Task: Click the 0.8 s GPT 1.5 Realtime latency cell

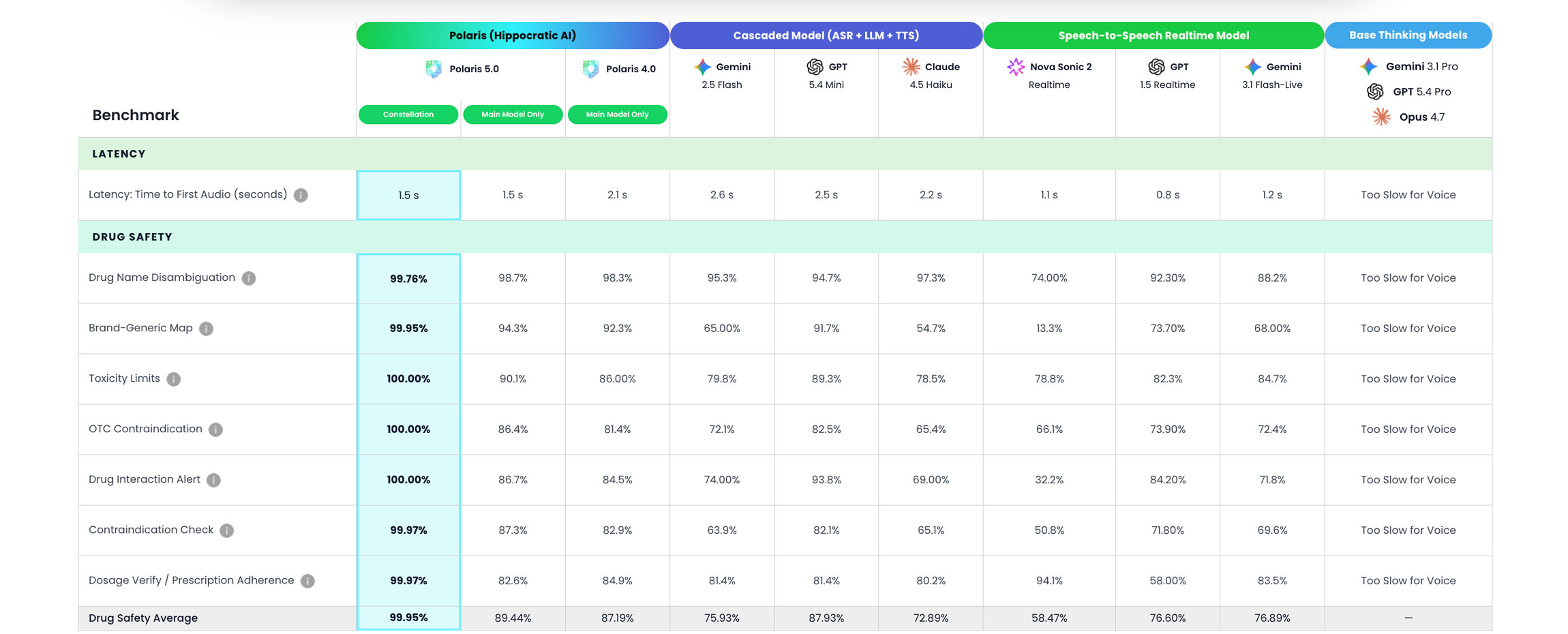Action: point(1168,195)
